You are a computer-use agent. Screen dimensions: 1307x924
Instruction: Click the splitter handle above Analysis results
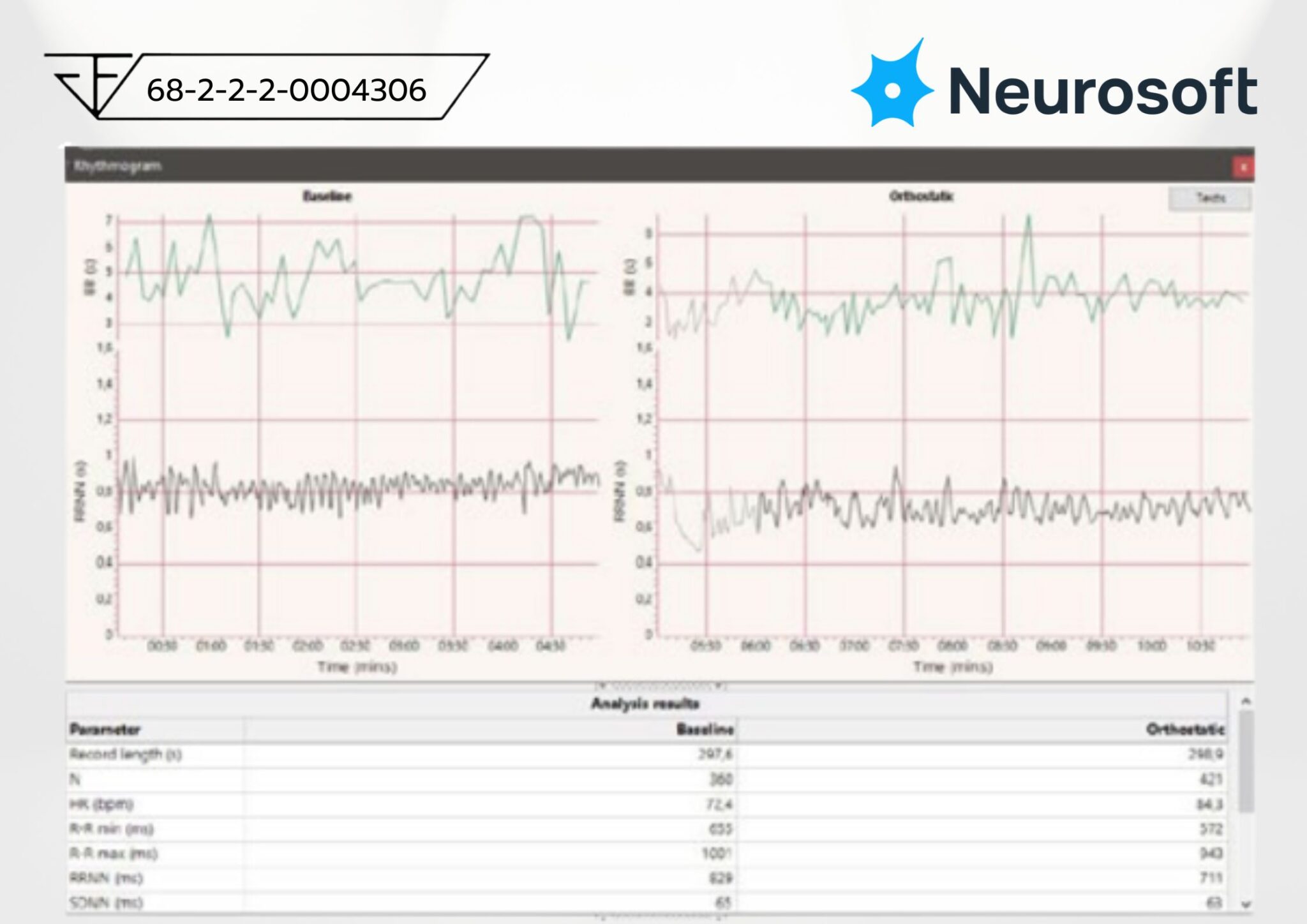point(660,686)
